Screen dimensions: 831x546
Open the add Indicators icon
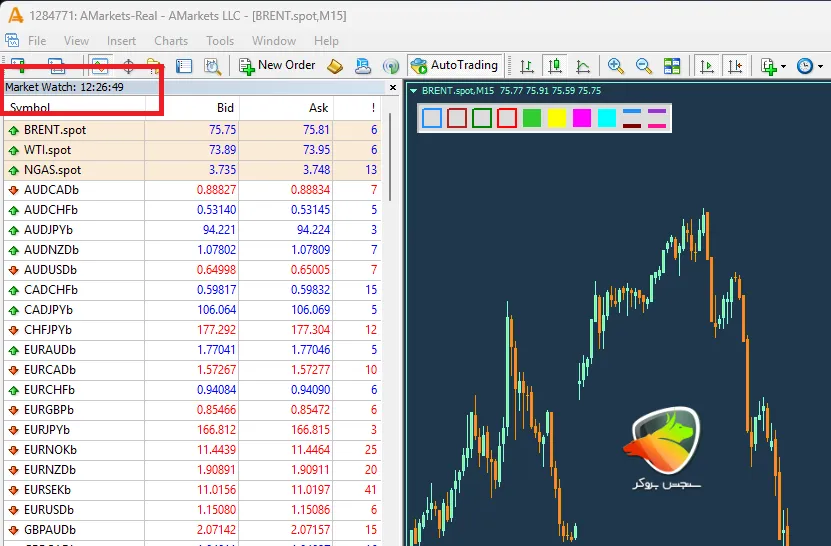tap(768, 66)
